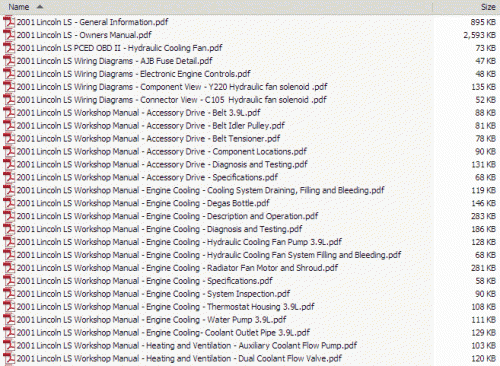
Task: Select PDF icon for Component View Y220 file
Action: tap(9, 87)
